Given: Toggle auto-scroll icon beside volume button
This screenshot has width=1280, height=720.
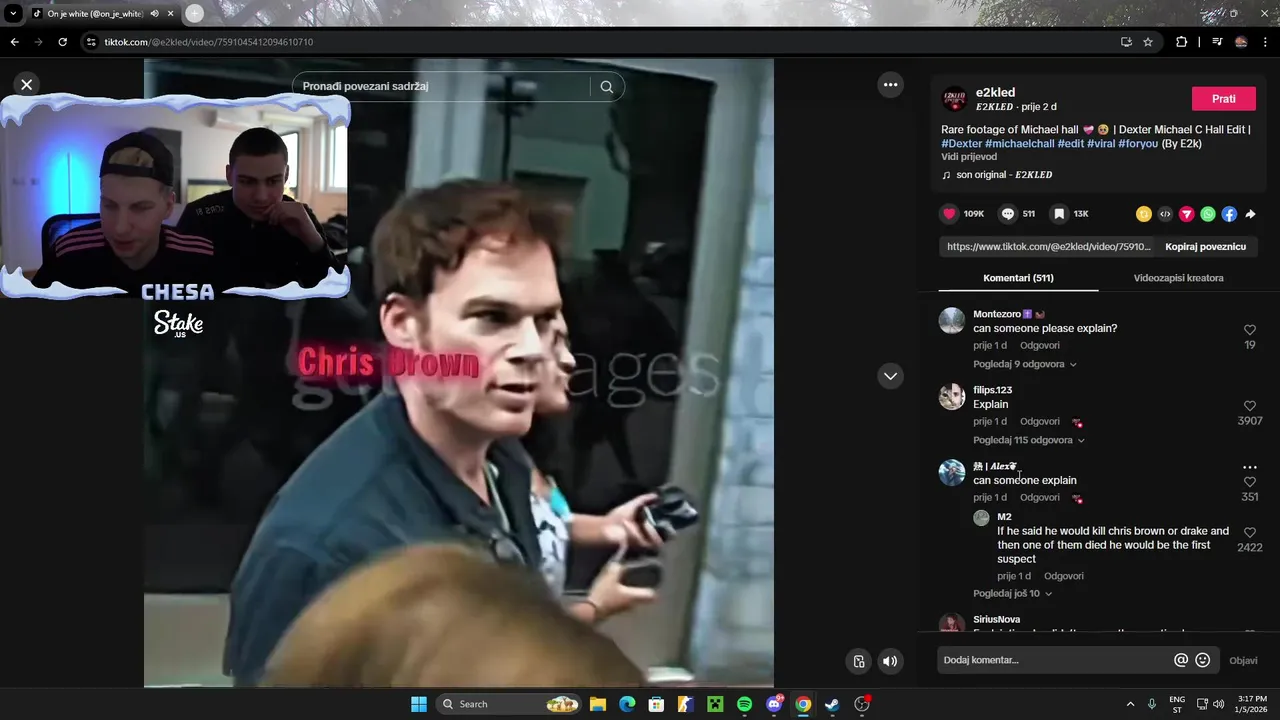Looking at the screenshot, I should coord(858,661).
